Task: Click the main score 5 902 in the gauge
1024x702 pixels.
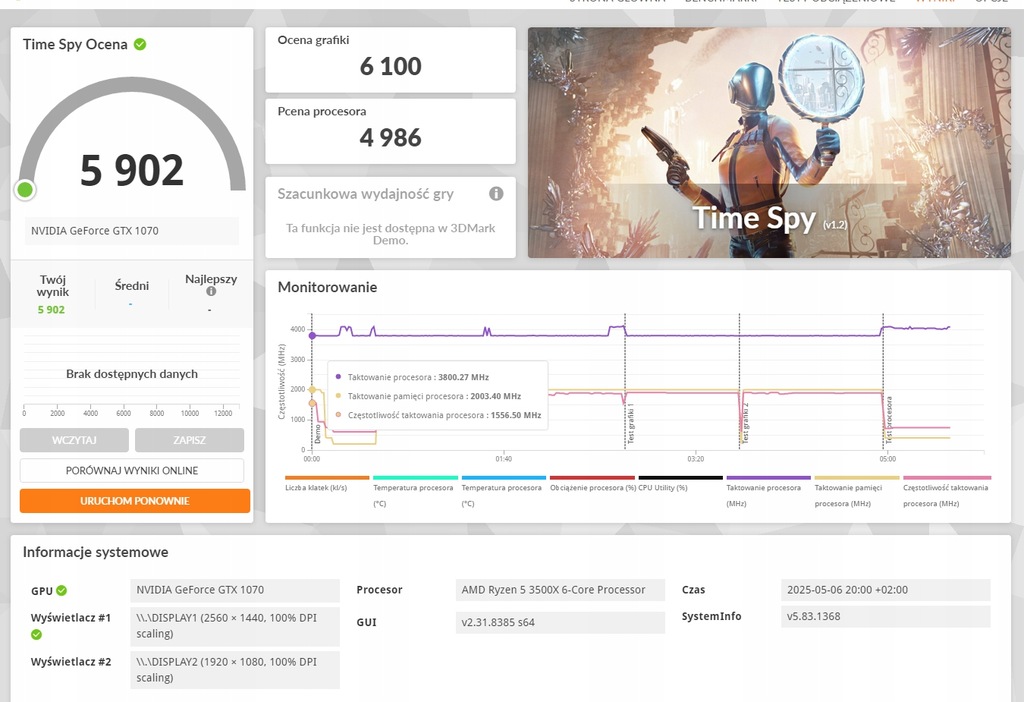Action: pyautogui.click(x=132, y=170)
